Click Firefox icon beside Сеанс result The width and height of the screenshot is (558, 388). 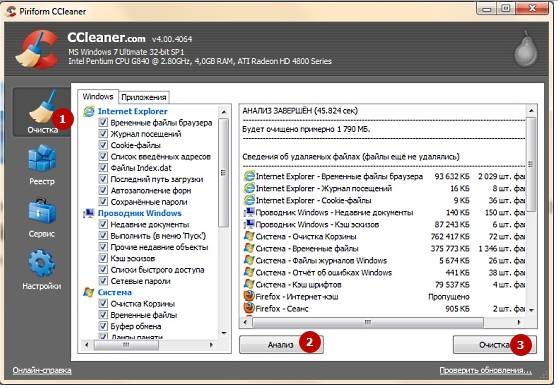coord(249,308)
